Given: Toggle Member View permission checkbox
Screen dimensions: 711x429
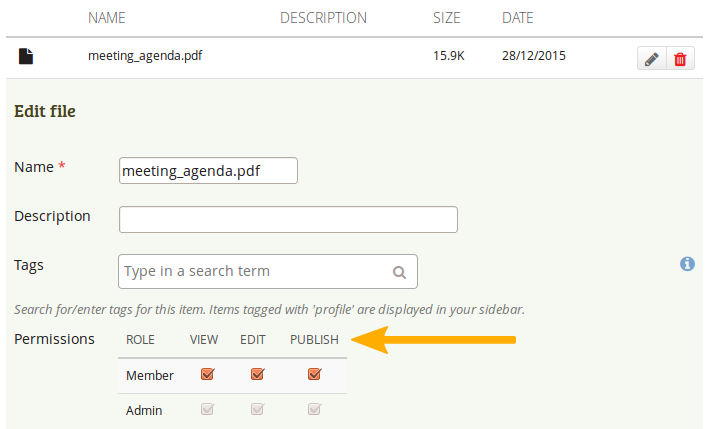Looking at the screenshot, I should [207, 375].
